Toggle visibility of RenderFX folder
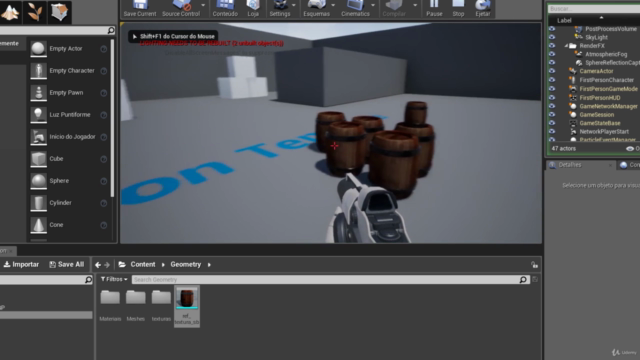The width and height of the screenshot is (640, 360). click(552, 46)
